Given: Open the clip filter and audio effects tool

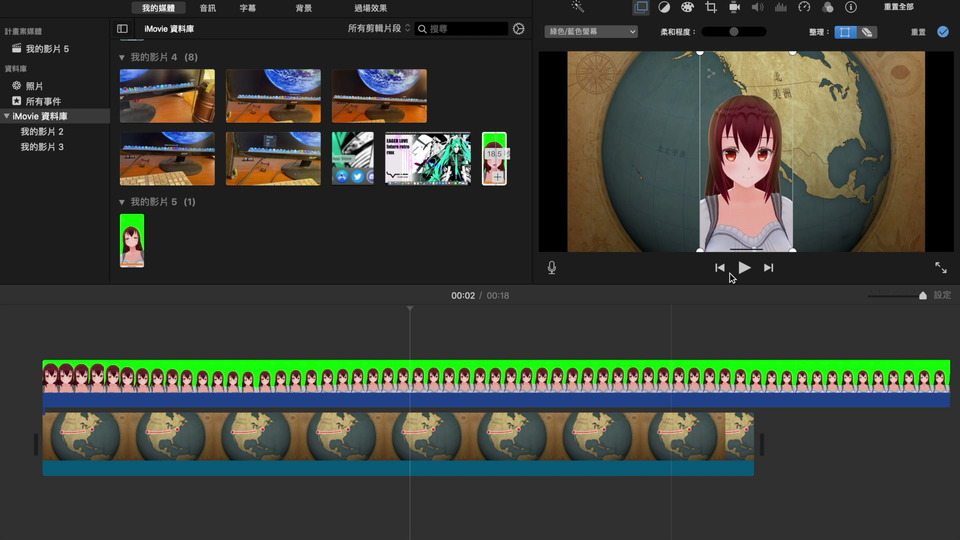Looking at the screenshot, I should coord(828,7).
